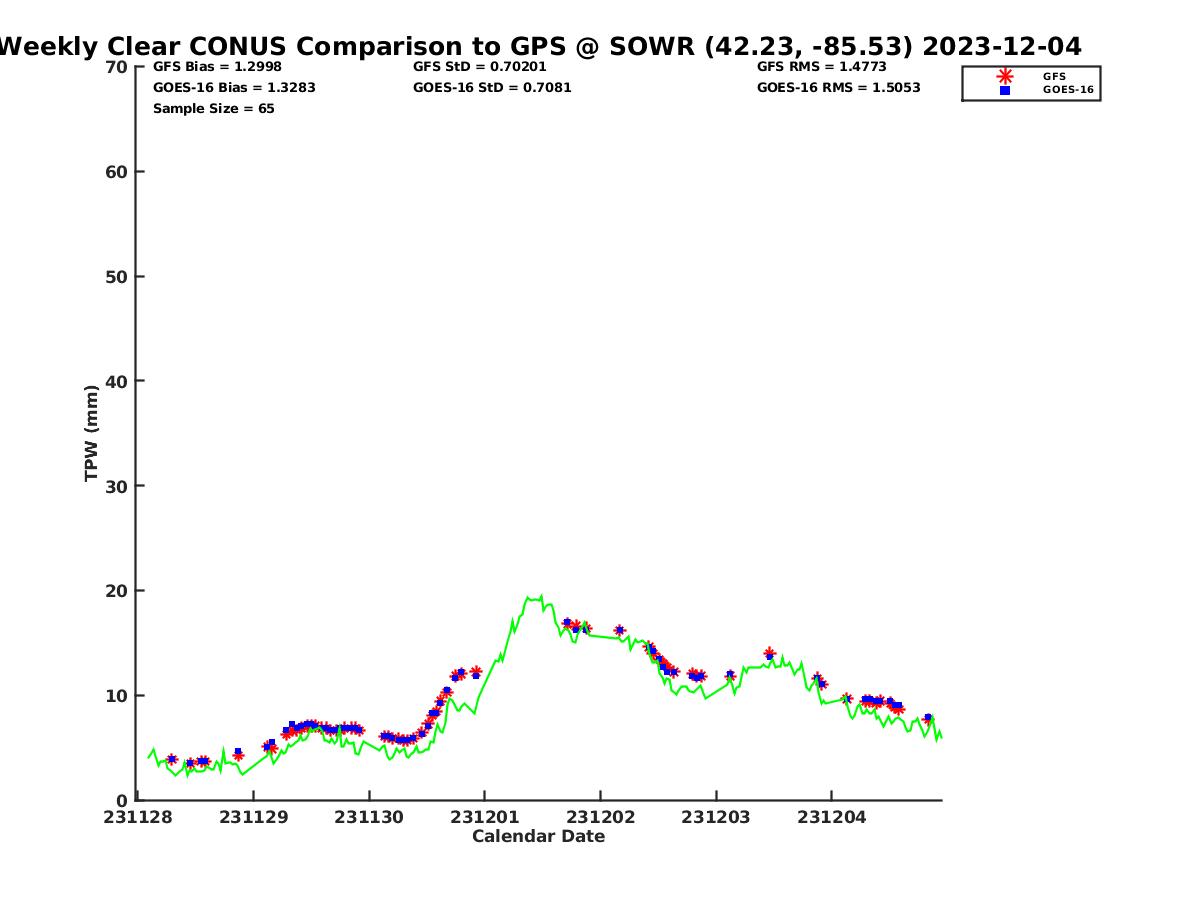Click the TPW (mm) y-axis label

[x=92, y=433]
